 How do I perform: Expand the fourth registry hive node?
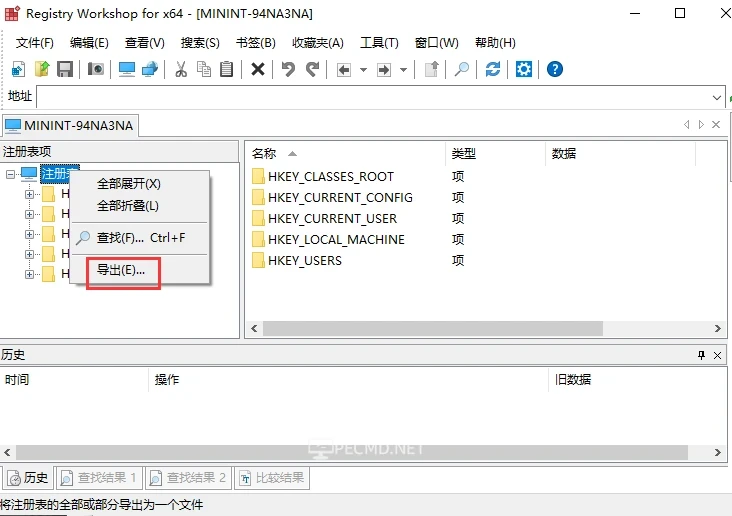(x=29, y=254)
